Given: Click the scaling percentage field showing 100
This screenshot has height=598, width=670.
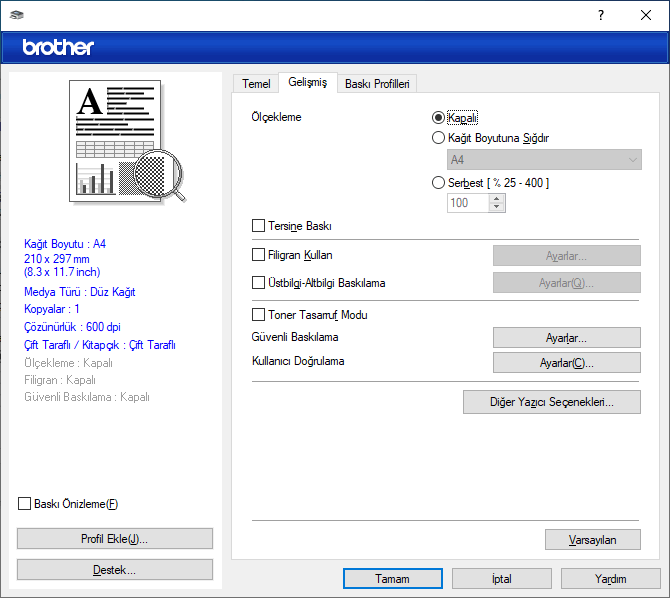Looking at the screenshot, I should (468, 203).
